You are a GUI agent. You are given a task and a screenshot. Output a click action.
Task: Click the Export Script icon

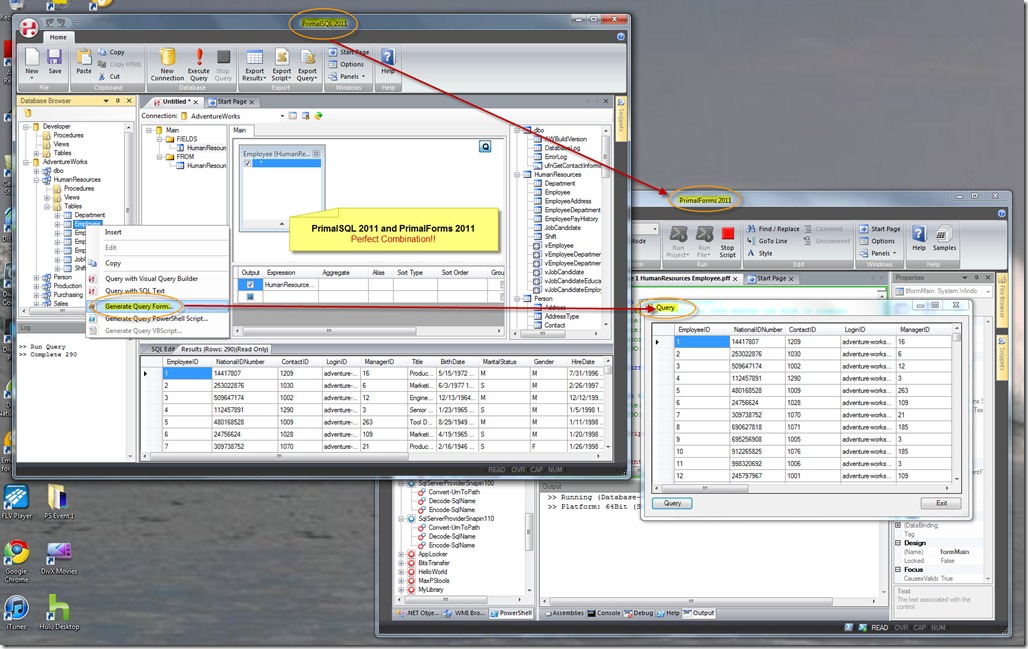point(281,57)
